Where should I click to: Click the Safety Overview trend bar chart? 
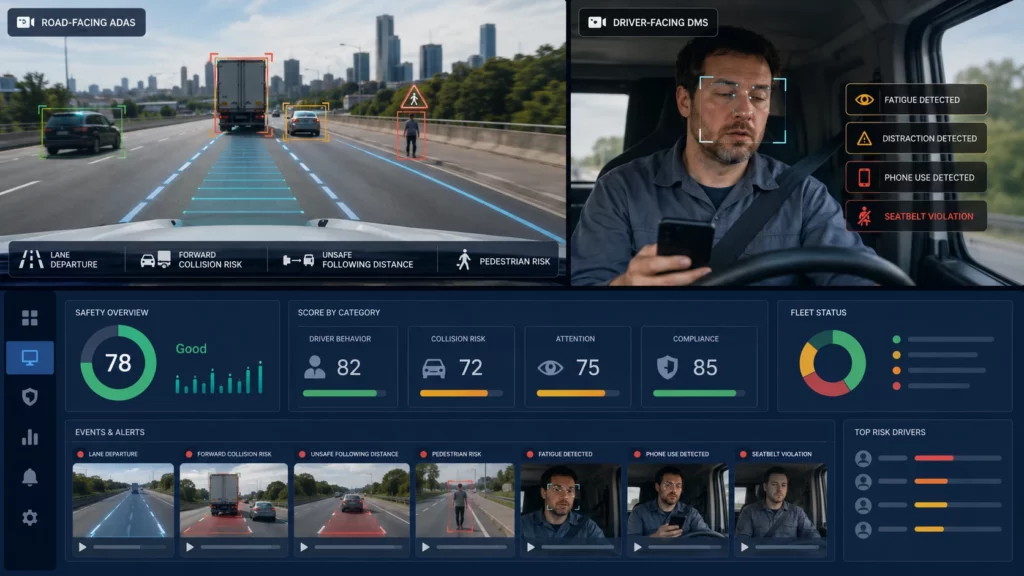pyautogui.click(x=219, y=377)
